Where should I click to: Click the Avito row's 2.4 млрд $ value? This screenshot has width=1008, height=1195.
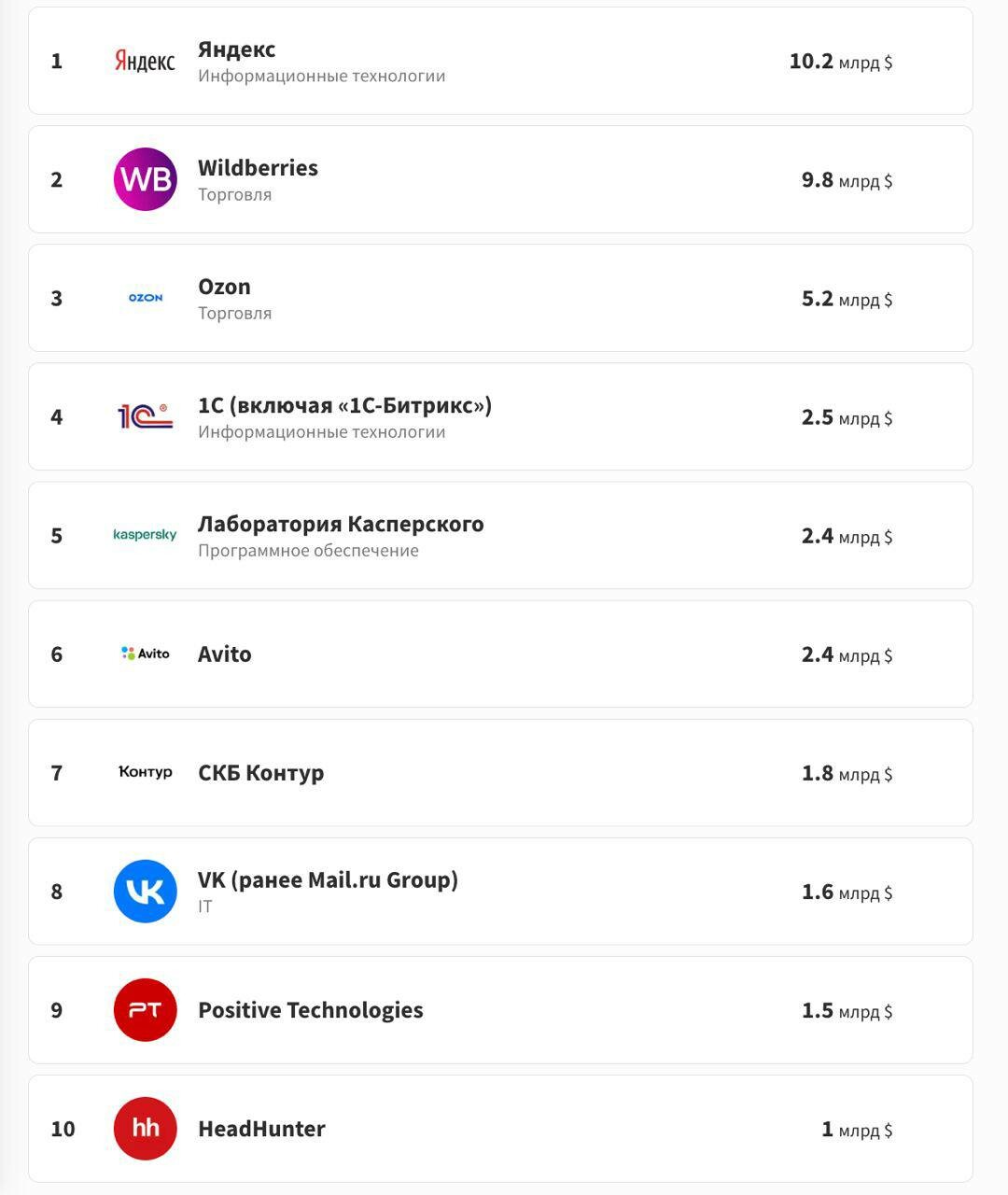[847, 654]
